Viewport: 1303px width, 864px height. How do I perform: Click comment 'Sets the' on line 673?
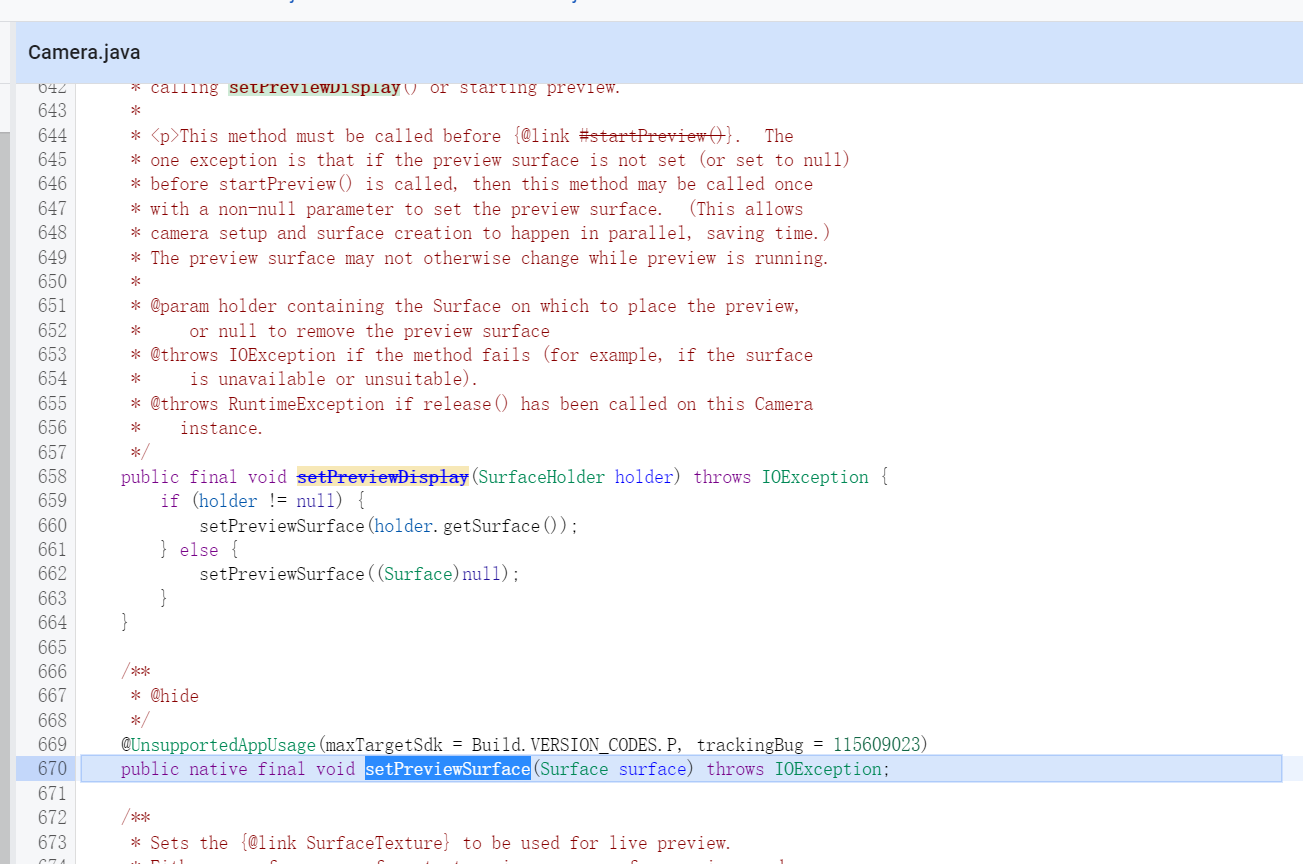click(189, 843)
